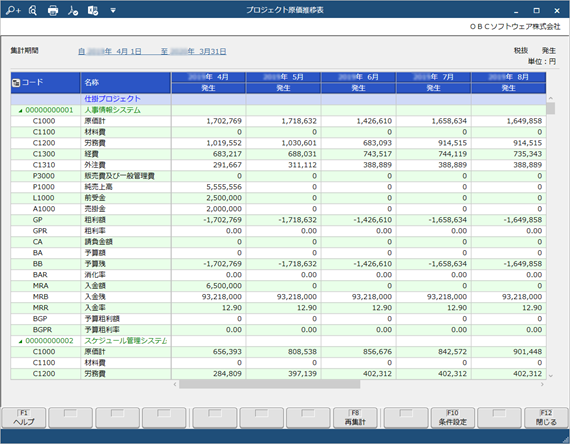Click the zoom-in magnifier icon
This screenshot has height=444, width=570.
pos(13,10)
